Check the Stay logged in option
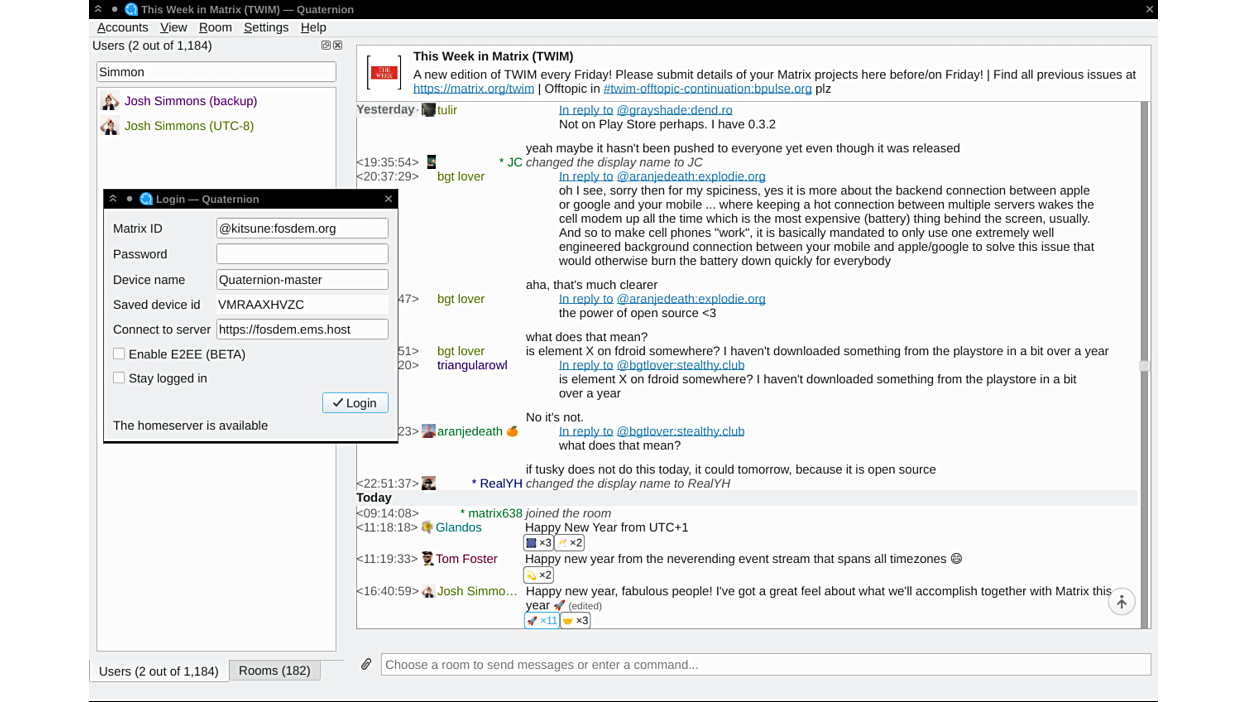This screenshot has width=1248, height=702. tap(119, 378)
